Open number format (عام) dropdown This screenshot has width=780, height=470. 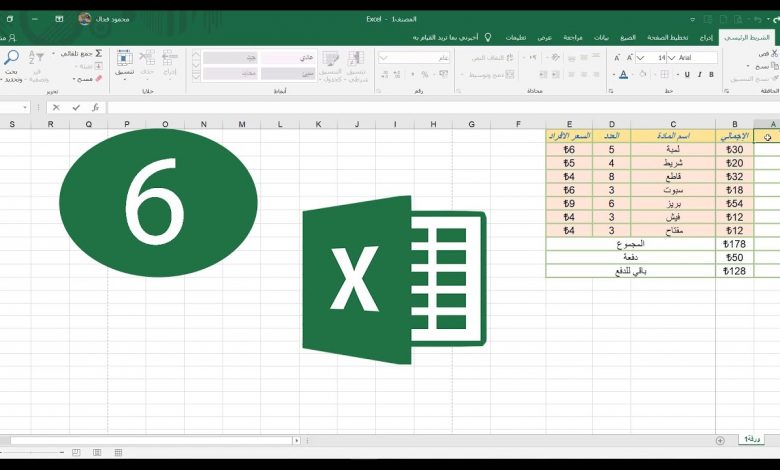[383, 58]
